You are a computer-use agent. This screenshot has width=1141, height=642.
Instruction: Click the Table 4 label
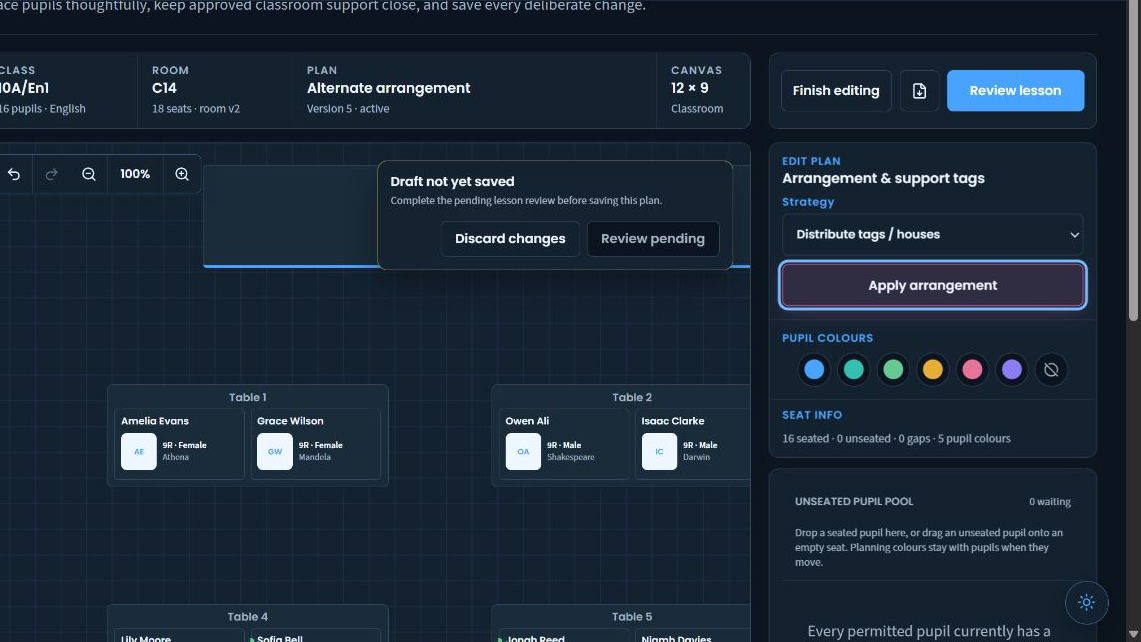(x=247, y=617)
